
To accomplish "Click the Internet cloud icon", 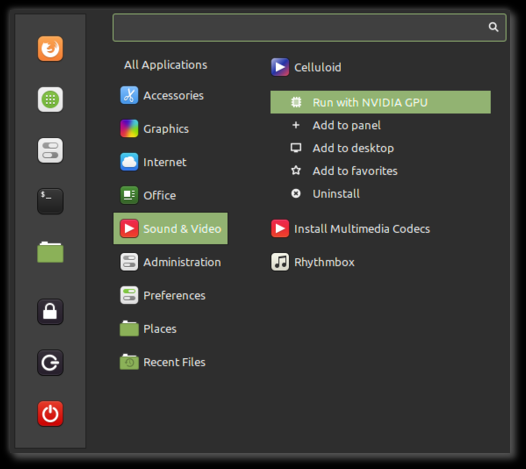I will pos(129,162).
